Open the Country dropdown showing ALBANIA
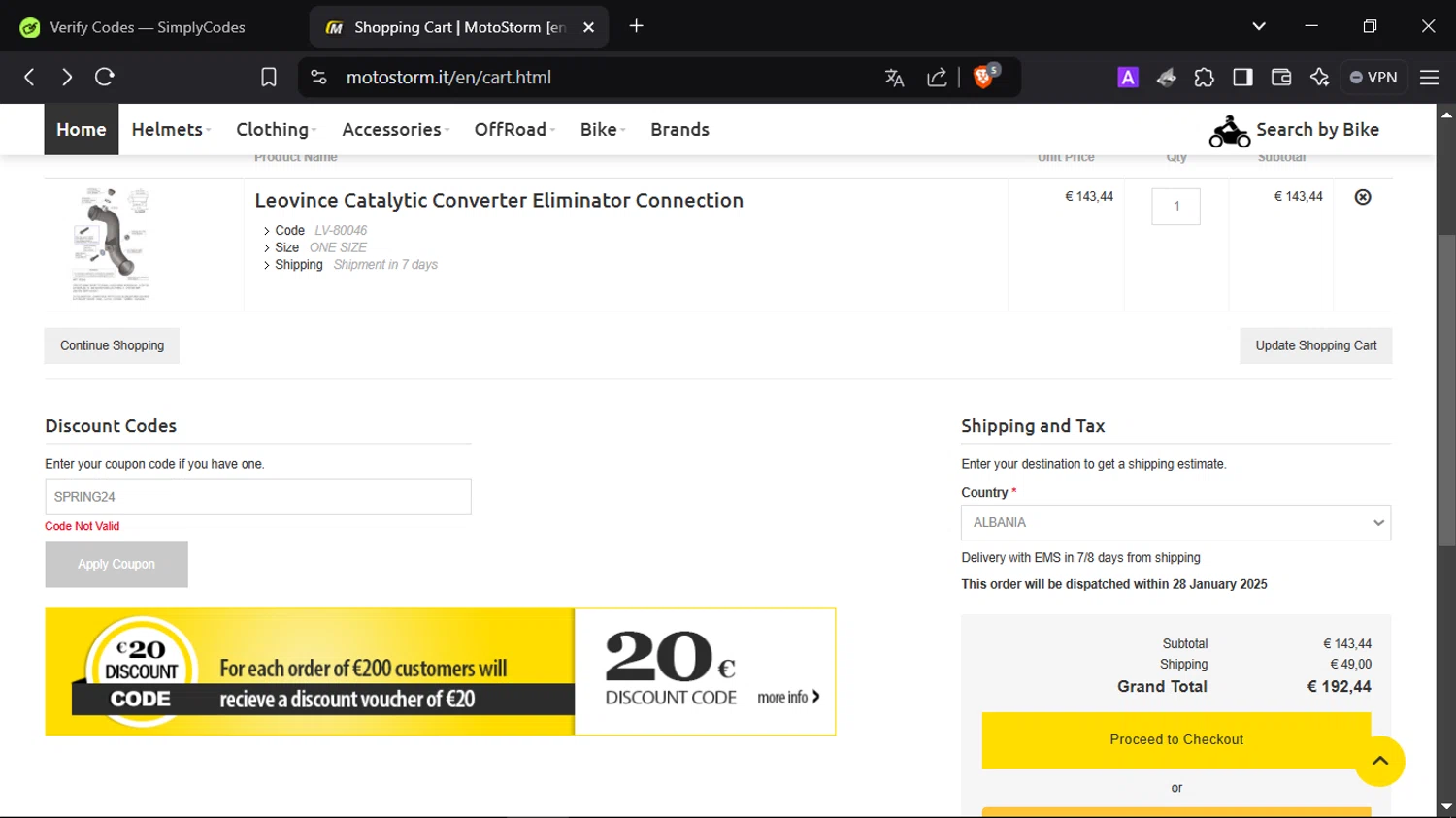Viewport: 1456px width, 818px height. point(1175,522)
